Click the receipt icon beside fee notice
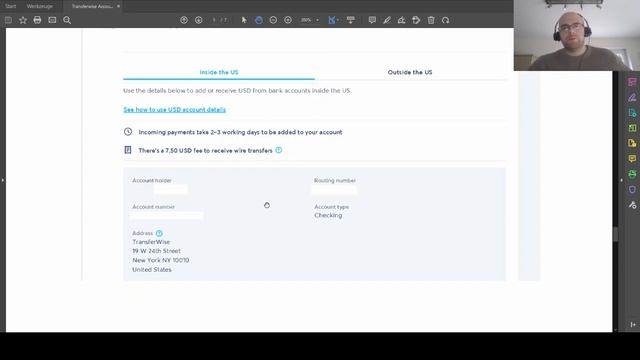The height and width of the screenshot is (360, 640). coord(128,150)
